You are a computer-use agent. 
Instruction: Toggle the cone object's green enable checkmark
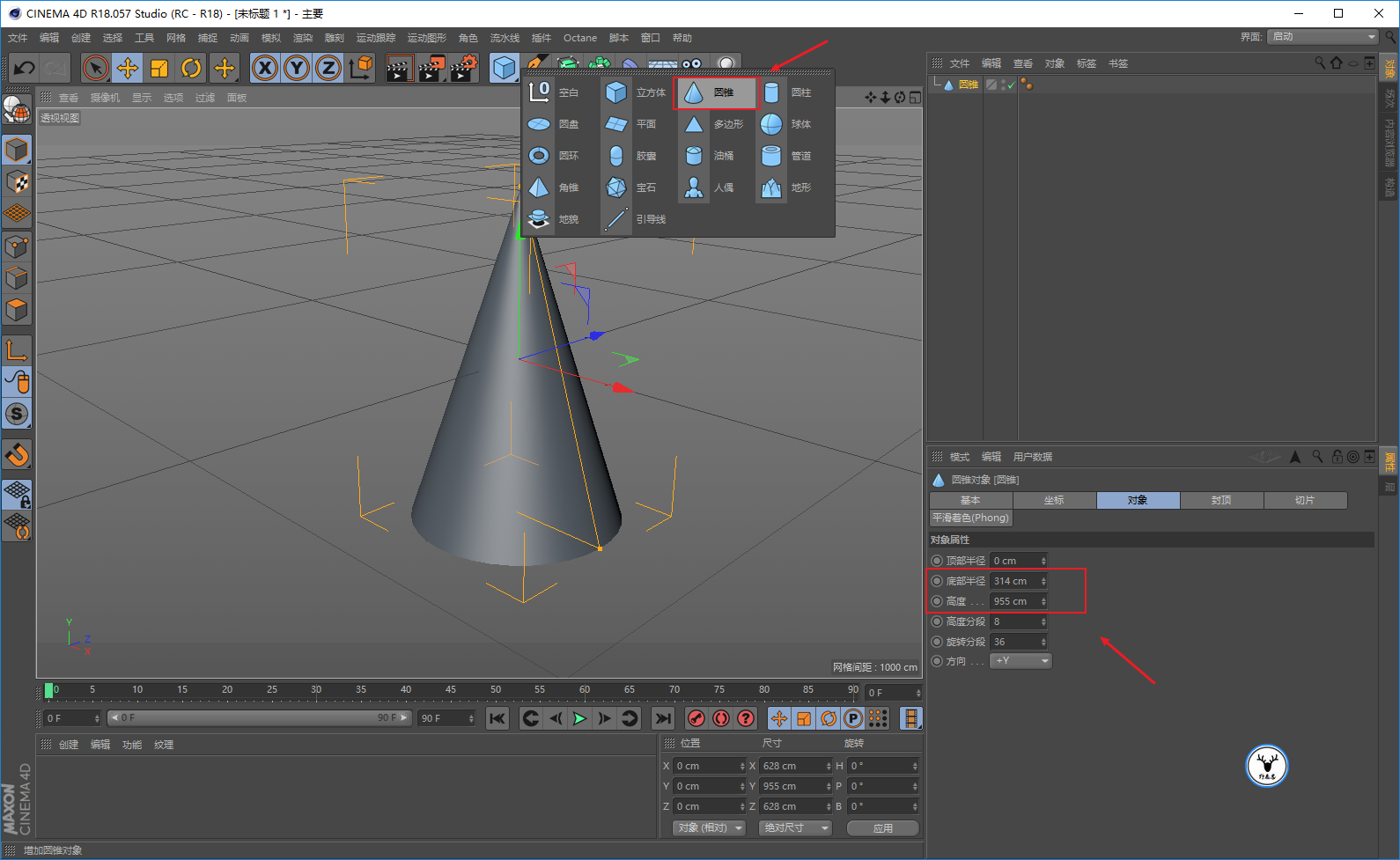tap(1011, 85)
